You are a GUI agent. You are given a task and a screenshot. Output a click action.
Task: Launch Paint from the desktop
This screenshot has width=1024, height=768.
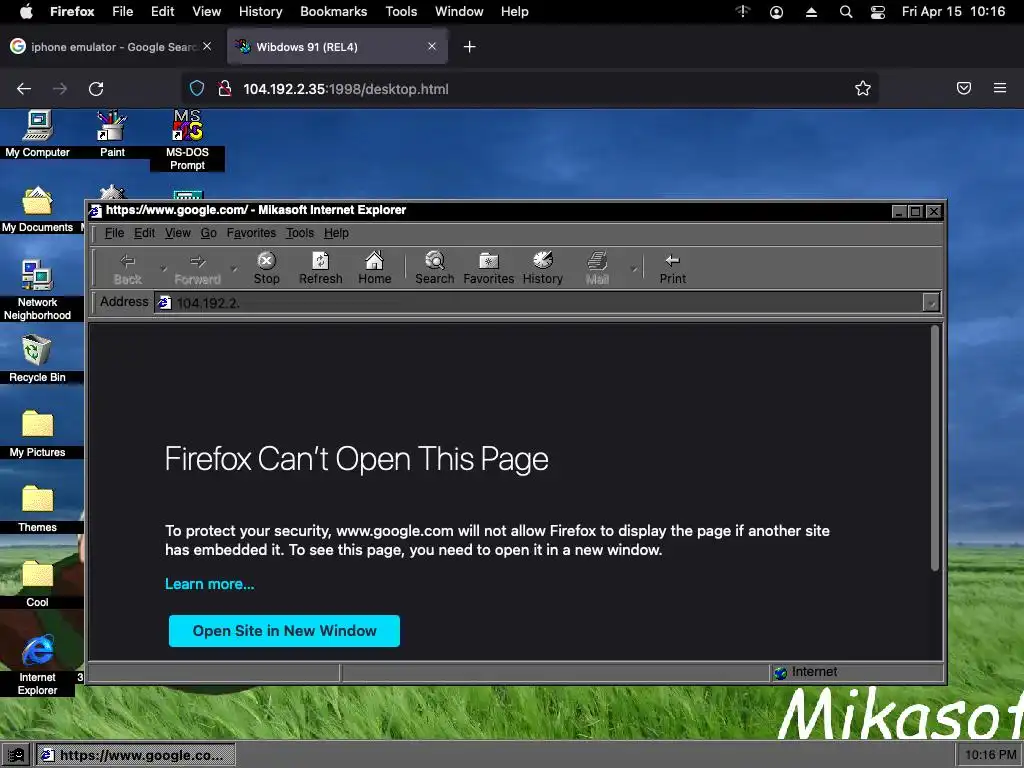pyautogui.click(x=112, y=134)
